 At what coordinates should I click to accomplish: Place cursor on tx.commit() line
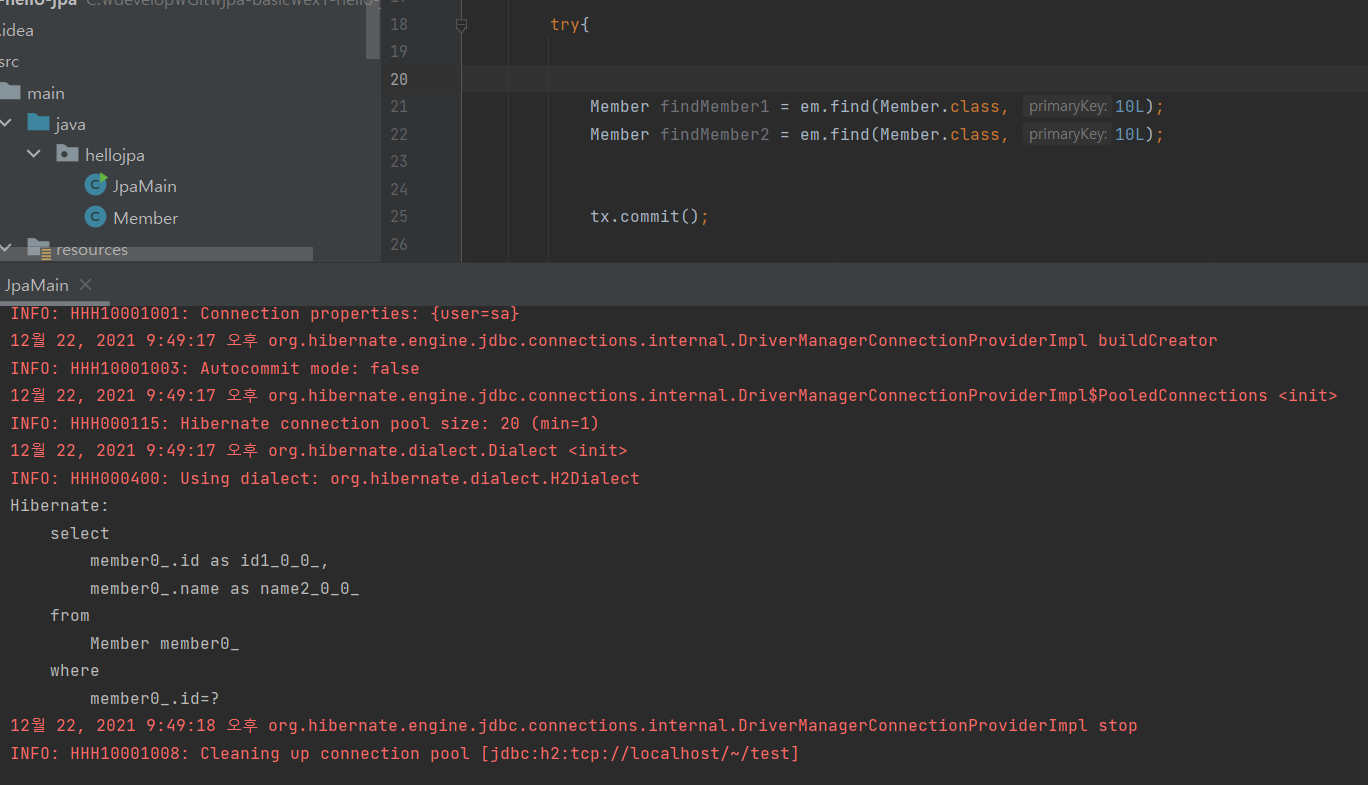(649, 217)
